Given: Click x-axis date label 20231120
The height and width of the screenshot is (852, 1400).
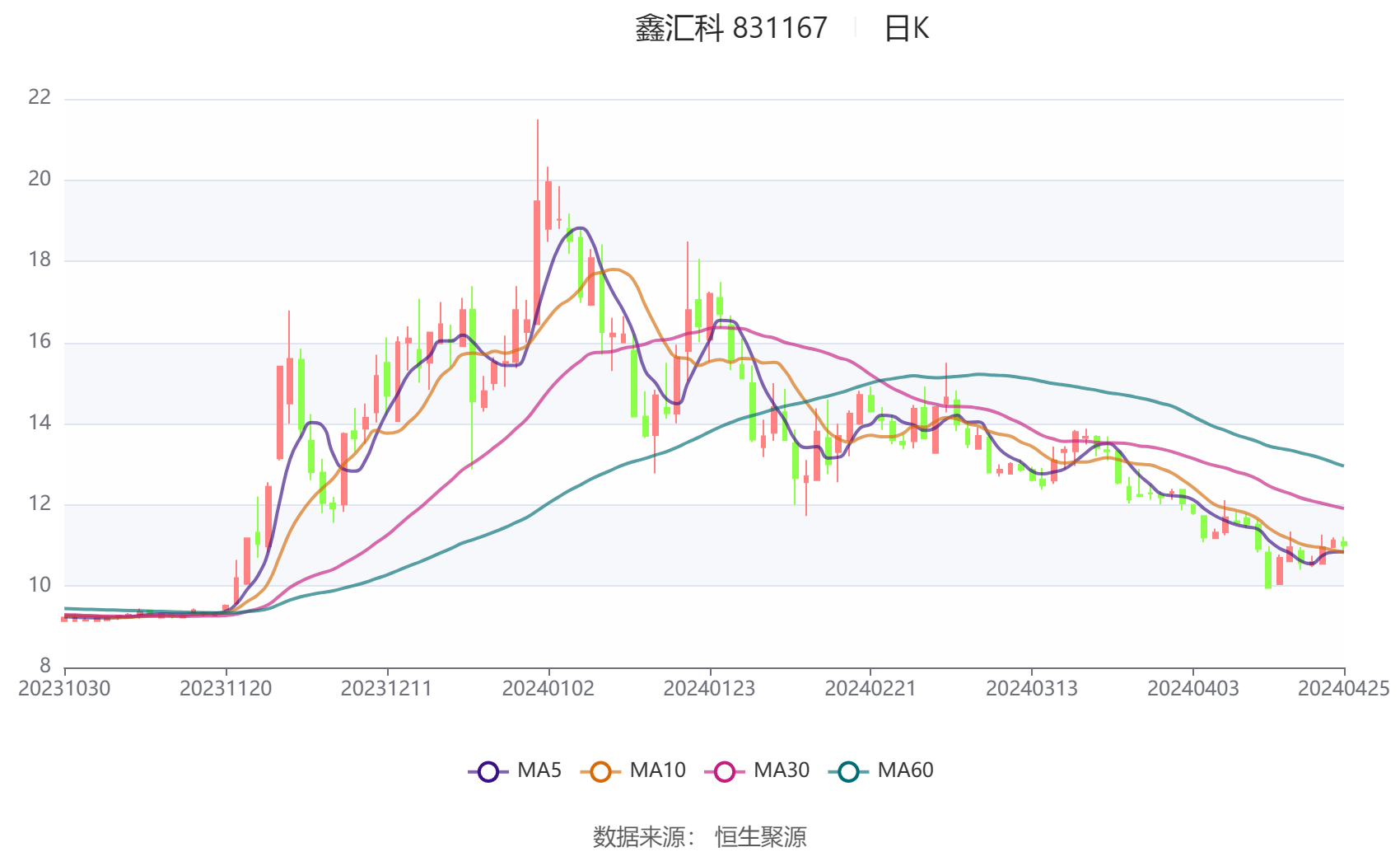Looking at the screenshot, I should click(x=226, y=689).
